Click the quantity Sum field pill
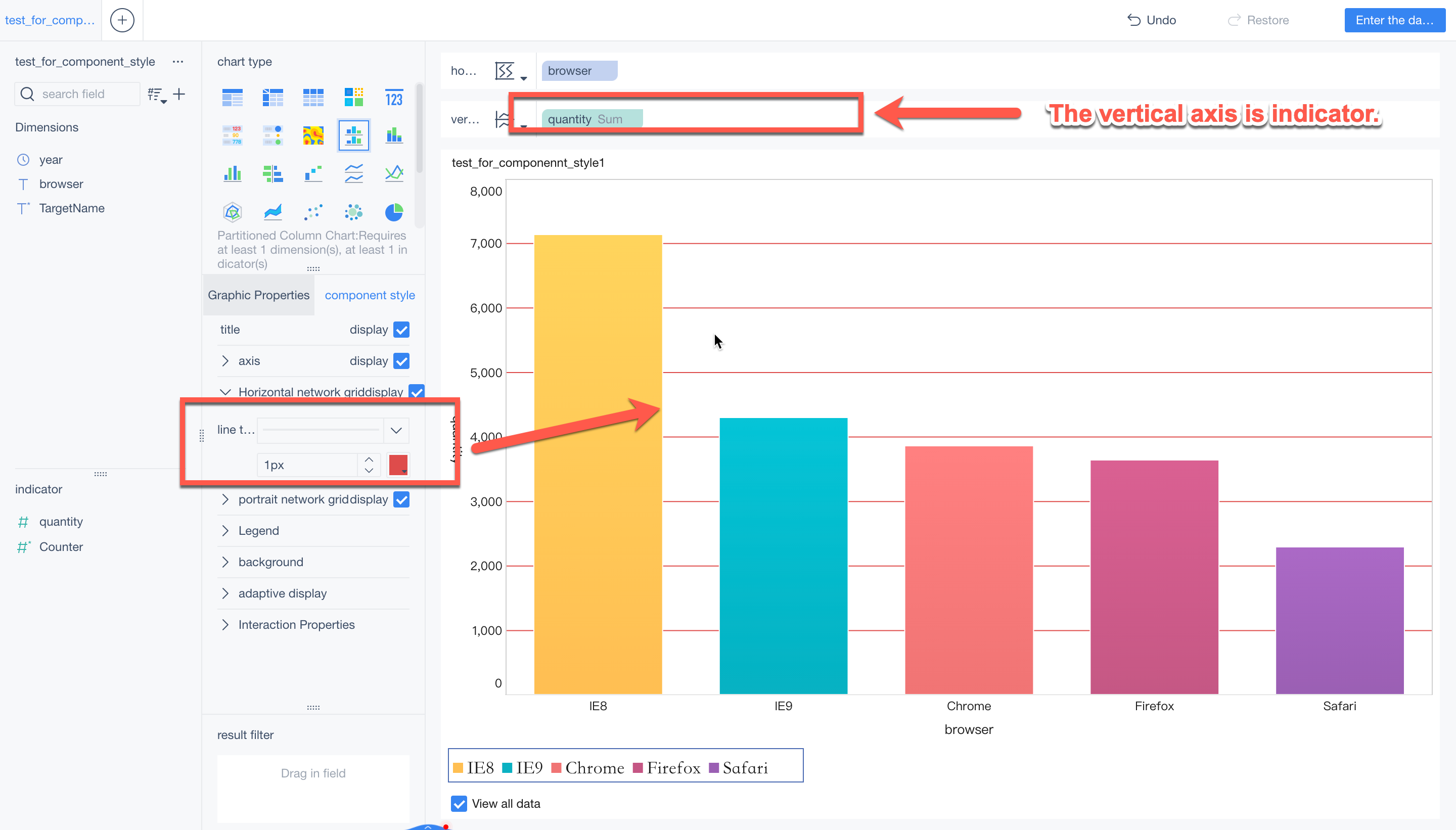Screen dimensions: 1456x830 pos(591,119)
